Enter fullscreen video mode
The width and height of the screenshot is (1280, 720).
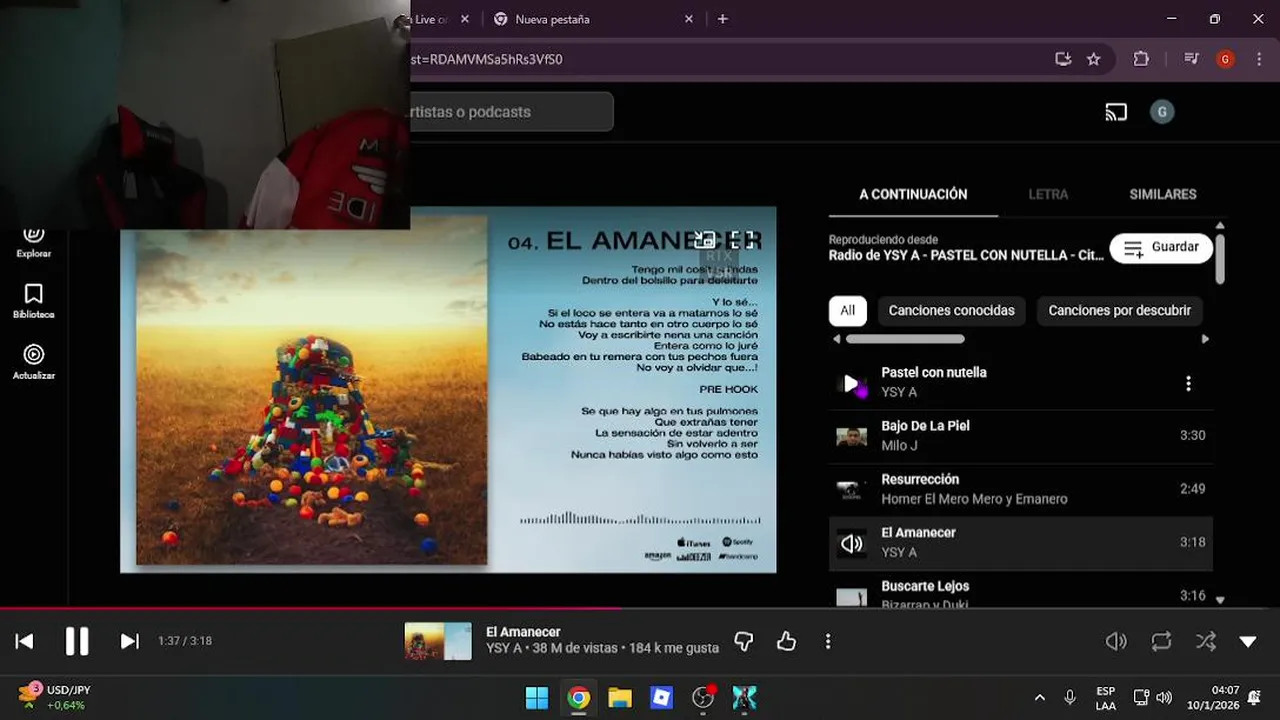741,239
